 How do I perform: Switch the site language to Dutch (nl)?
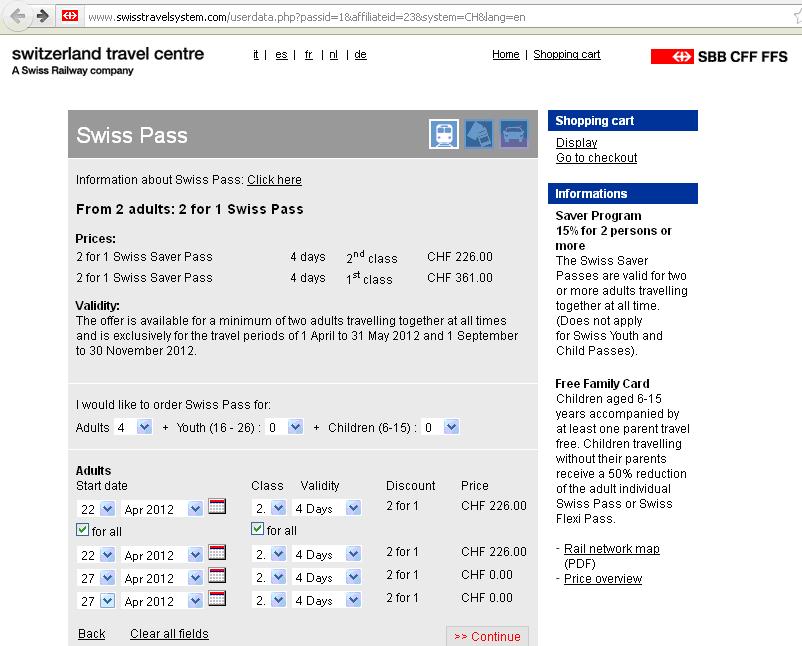pos(333,54)
